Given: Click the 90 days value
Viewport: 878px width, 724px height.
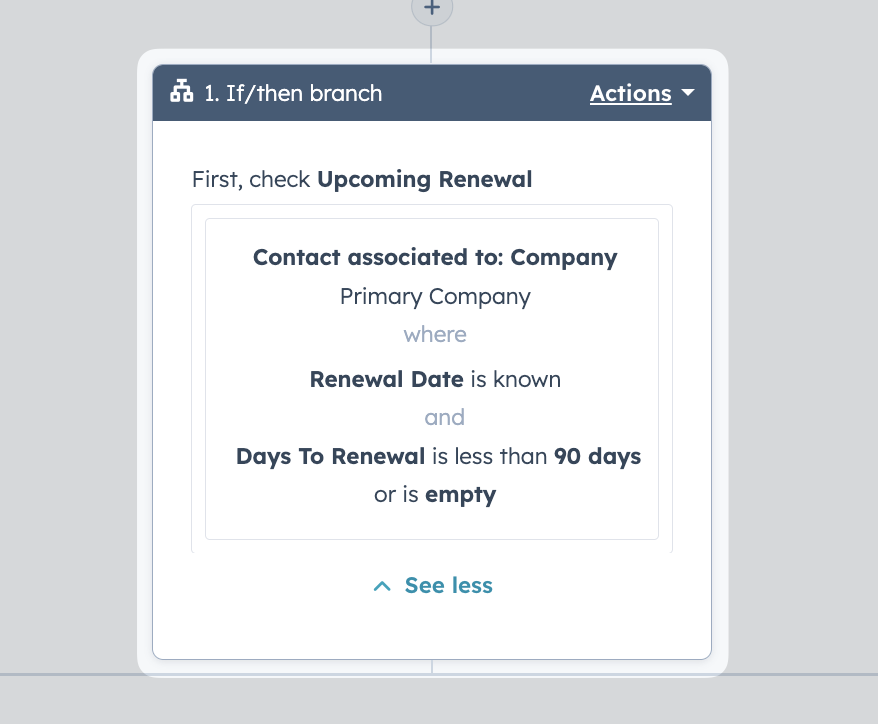Looking at the screenshot, I should [597, 457].
